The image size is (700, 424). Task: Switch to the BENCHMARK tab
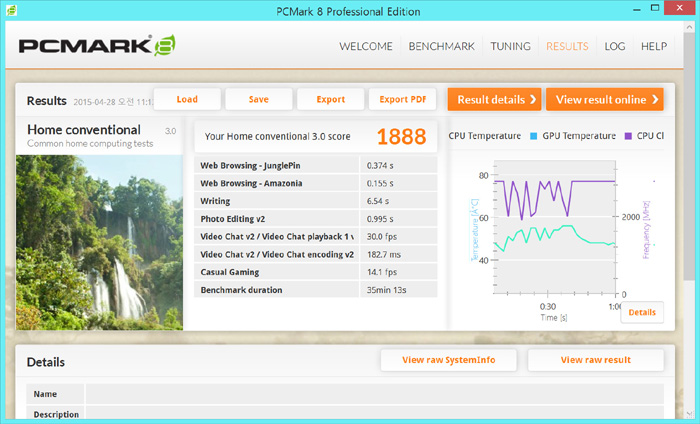[x=442, y=46]
